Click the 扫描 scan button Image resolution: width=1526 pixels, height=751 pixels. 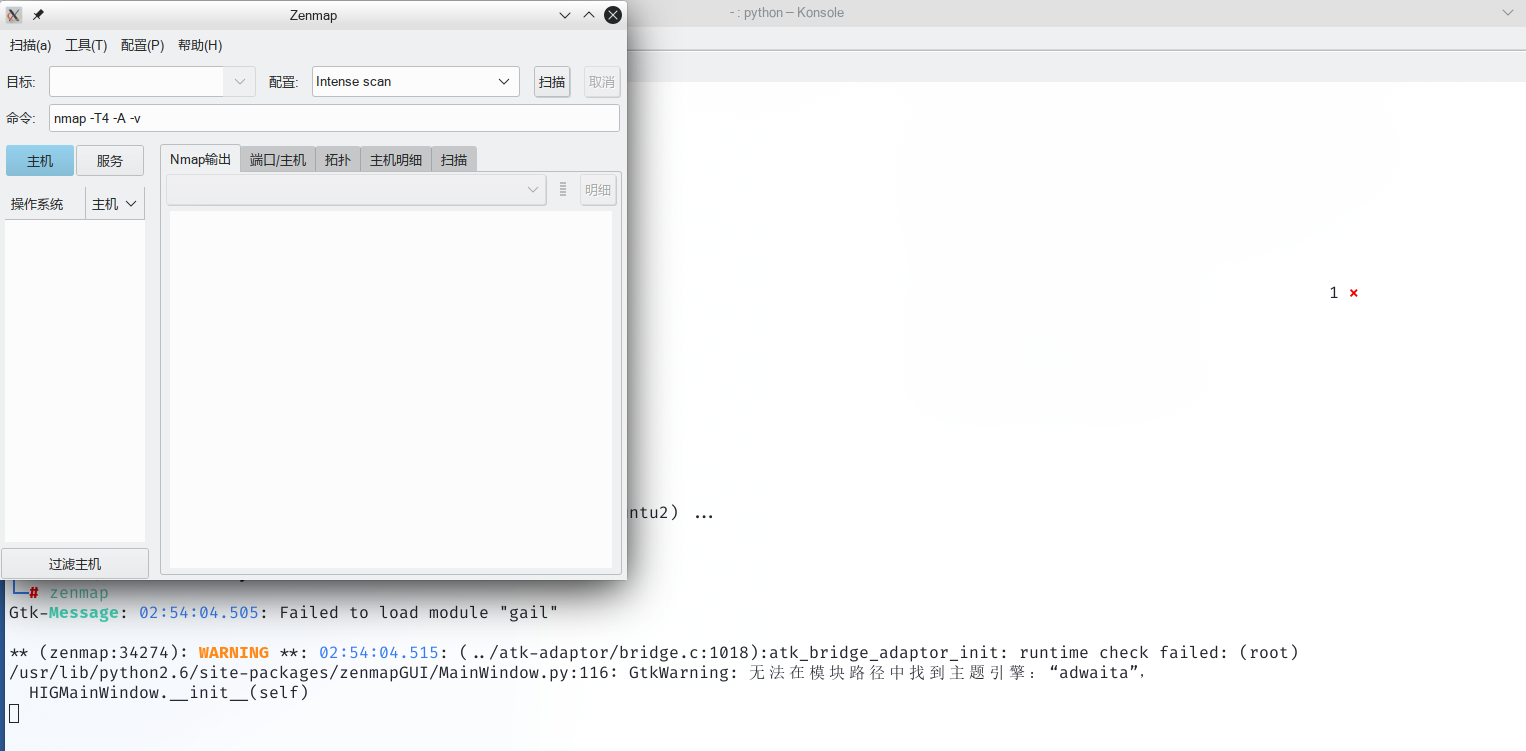(x=552, y=82)
